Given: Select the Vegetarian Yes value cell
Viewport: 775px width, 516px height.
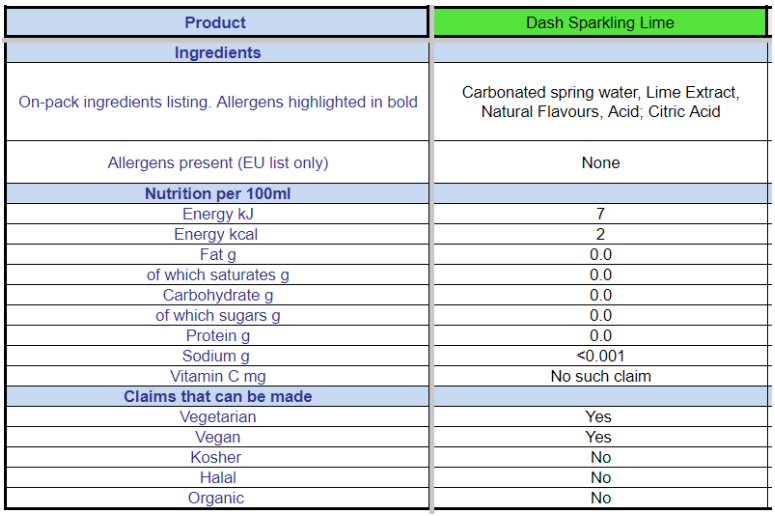Looking at the screenshot, I should click(x=601, y=417).
